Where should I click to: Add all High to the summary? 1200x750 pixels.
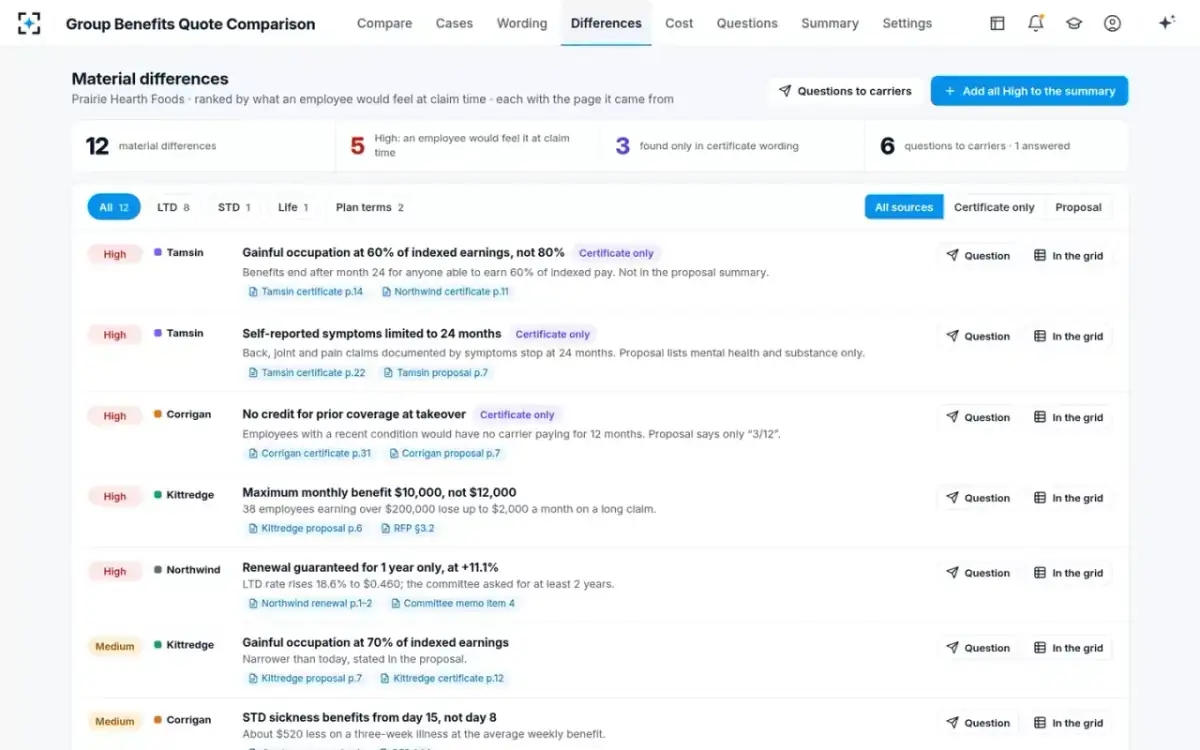point(1029,91)
